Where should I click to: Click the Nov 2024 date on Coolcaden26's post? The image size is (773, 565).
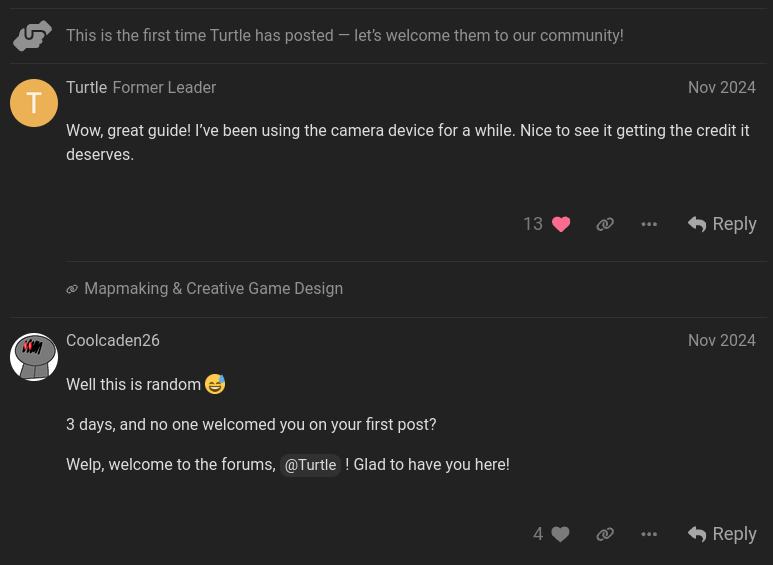pos(722,341)
